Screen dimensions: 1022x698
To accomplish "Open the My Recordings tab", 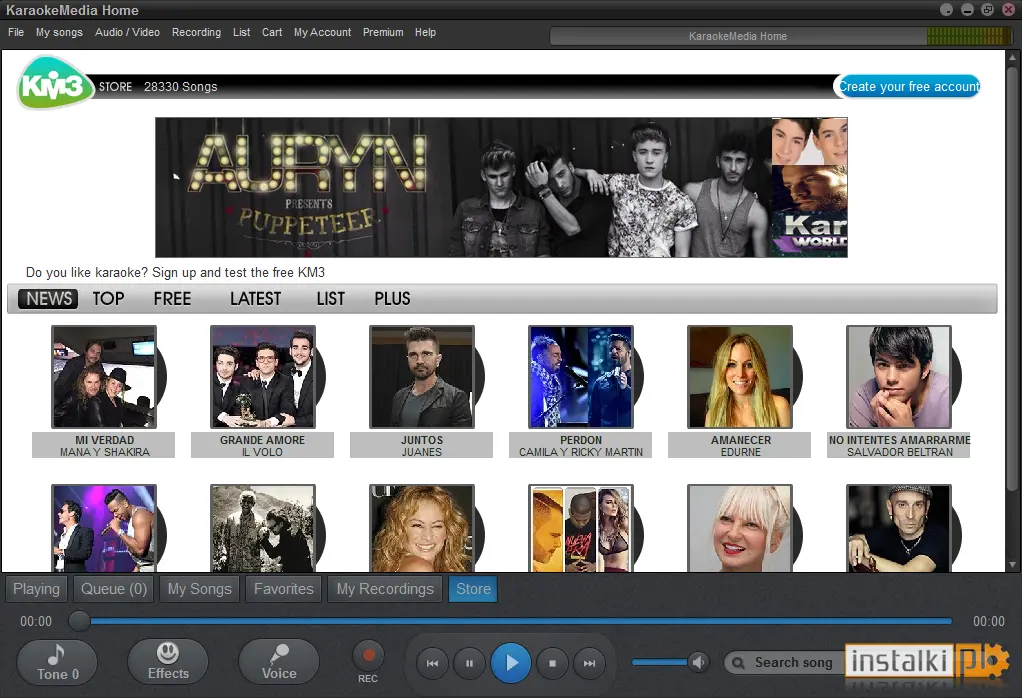I will pos(384,589).
